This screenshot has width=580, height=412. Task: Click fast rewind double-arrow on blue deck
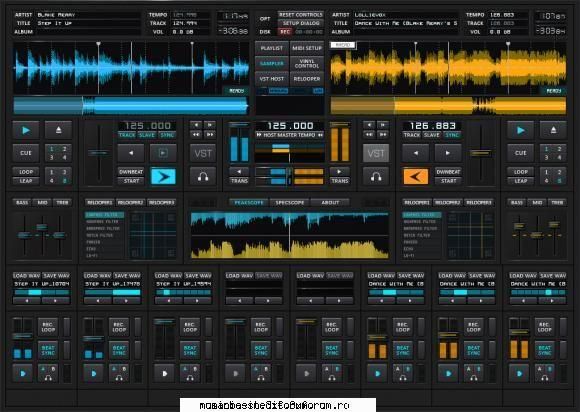click(196, 135)
